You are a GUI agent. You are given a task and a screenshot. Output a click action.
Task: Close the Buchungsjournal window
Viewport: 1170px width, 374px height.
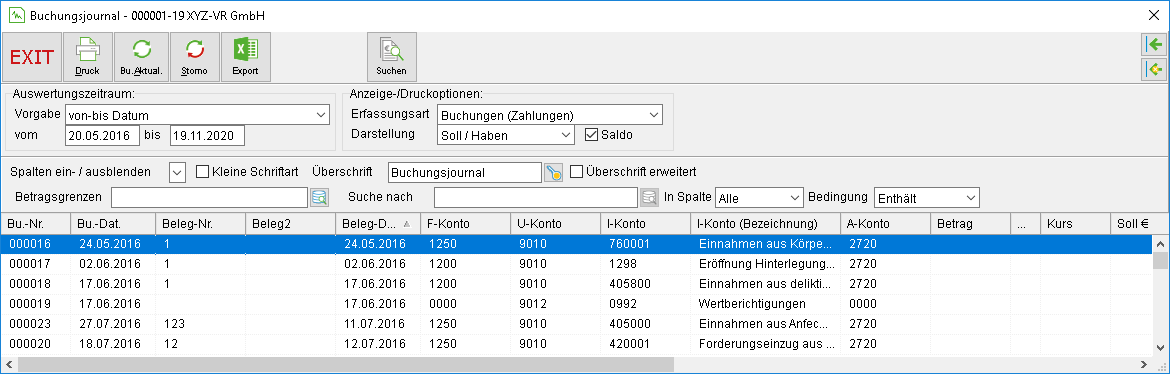point(1153,14)
